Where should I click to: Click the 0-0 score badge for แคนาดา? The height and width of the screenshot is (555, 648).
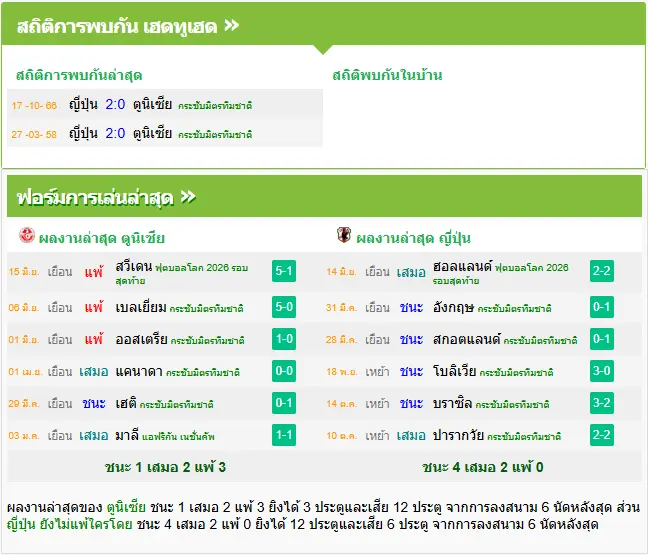click(x=284, y=371)
